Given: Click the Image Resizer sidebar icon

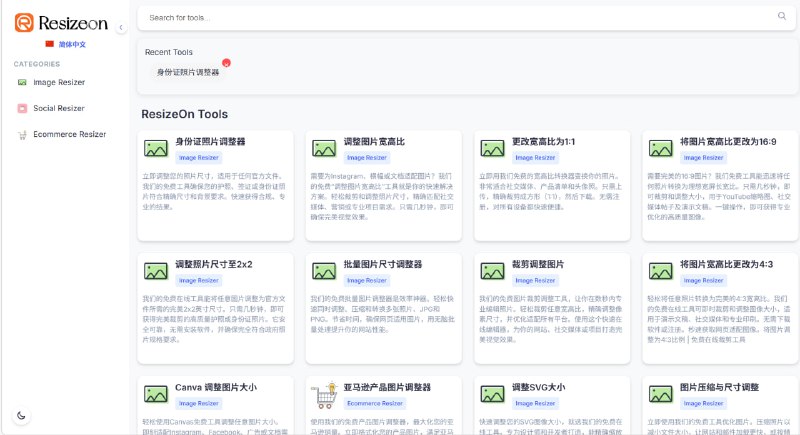Looking at the screenshot, I should (x=22, y=82).
